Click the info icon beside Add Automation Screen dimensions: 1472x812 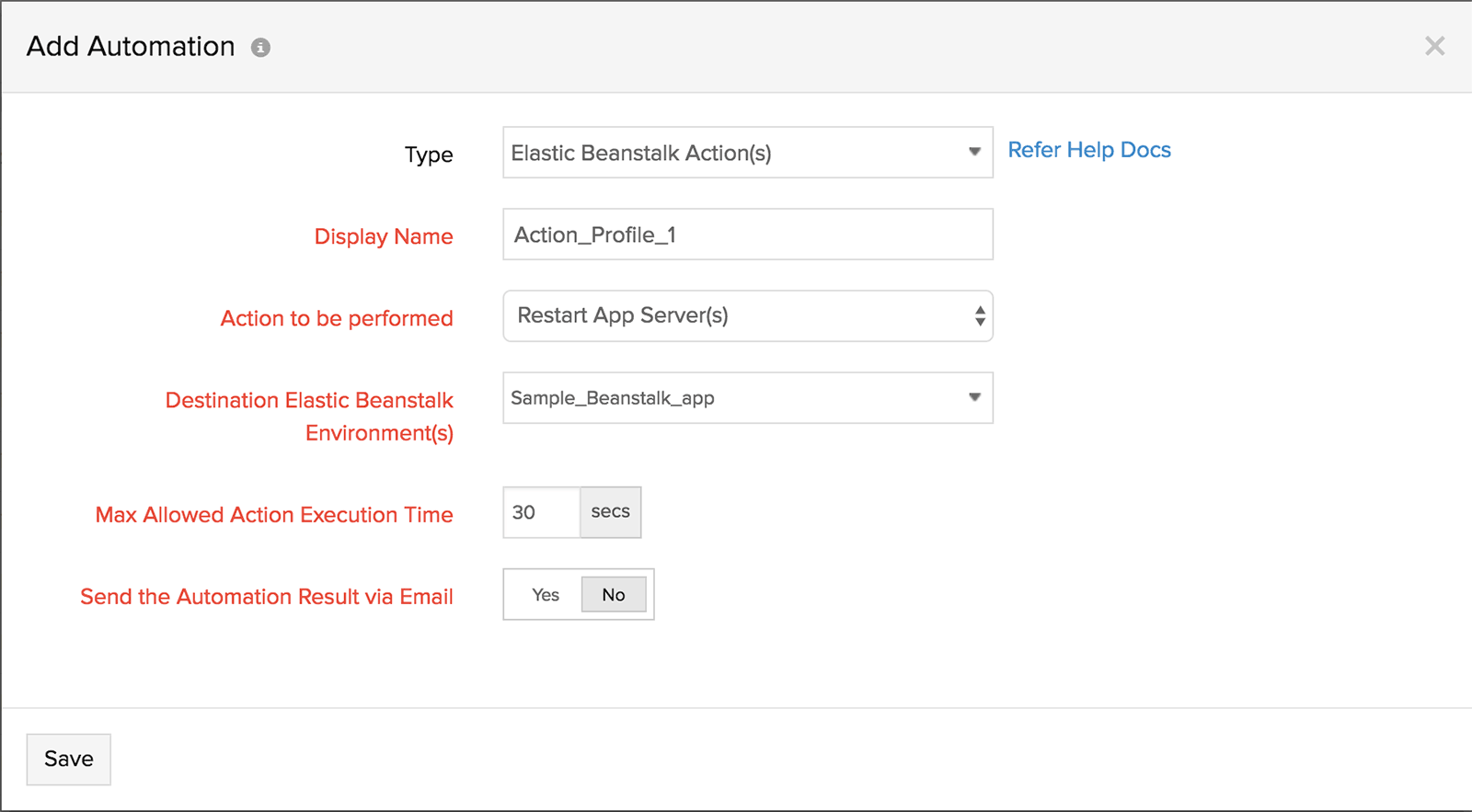(x=261, y=48)
